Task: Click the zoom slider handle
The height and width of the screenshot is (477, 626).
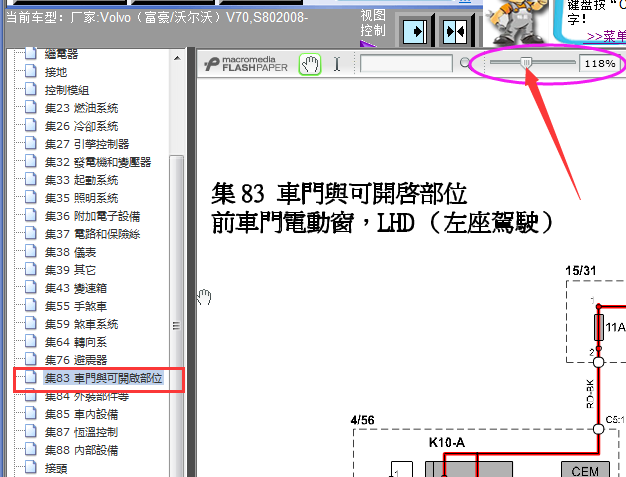Action: [x=527, y=63]
